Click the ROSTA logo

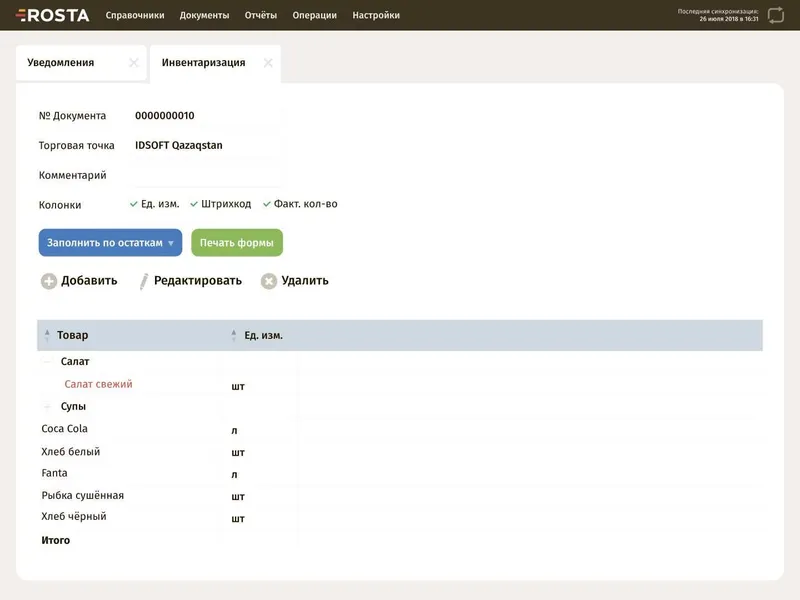(x=53, y=15)
